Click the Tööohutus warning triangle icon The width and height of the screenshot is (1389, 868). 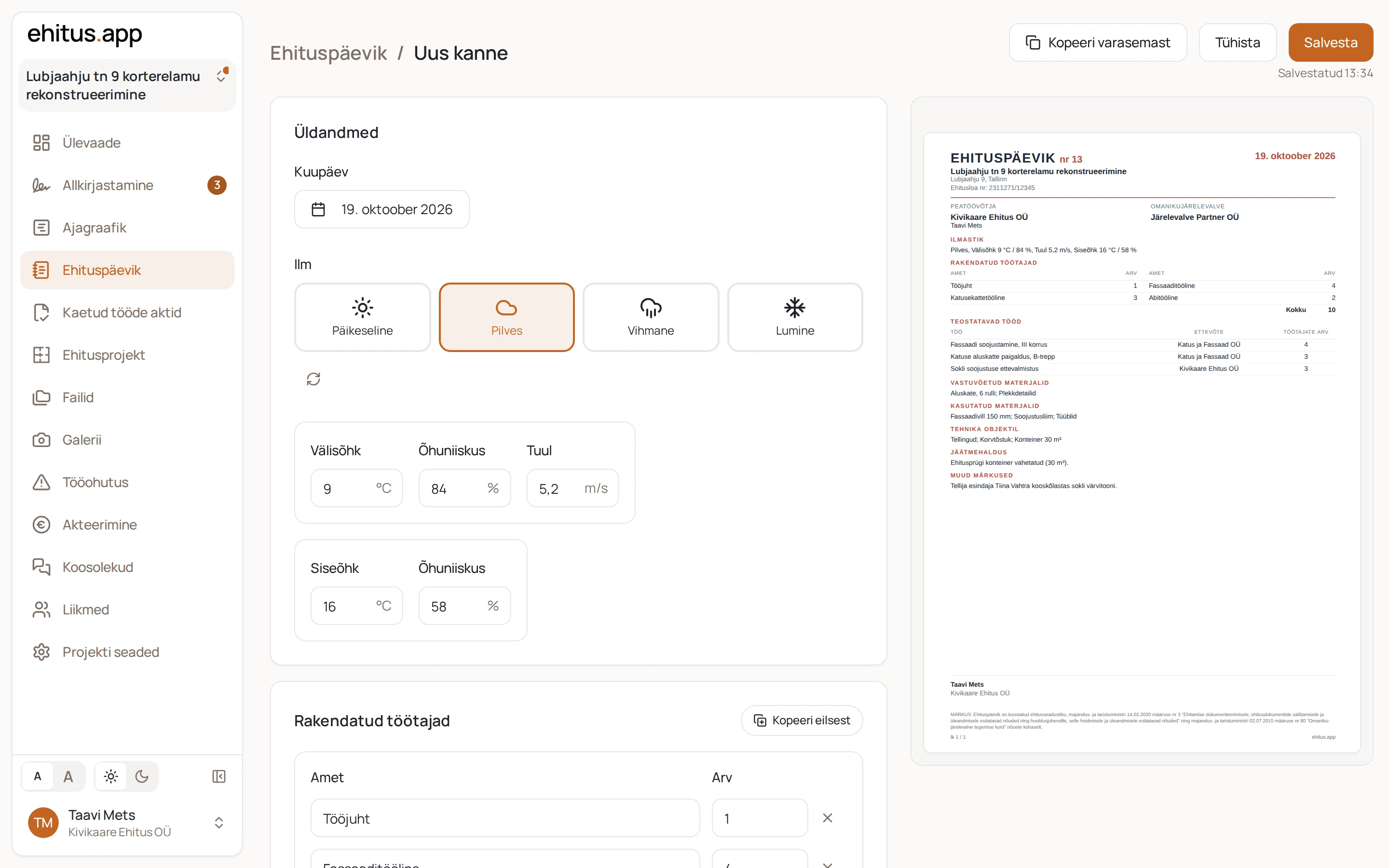click(x=41, y=482)
